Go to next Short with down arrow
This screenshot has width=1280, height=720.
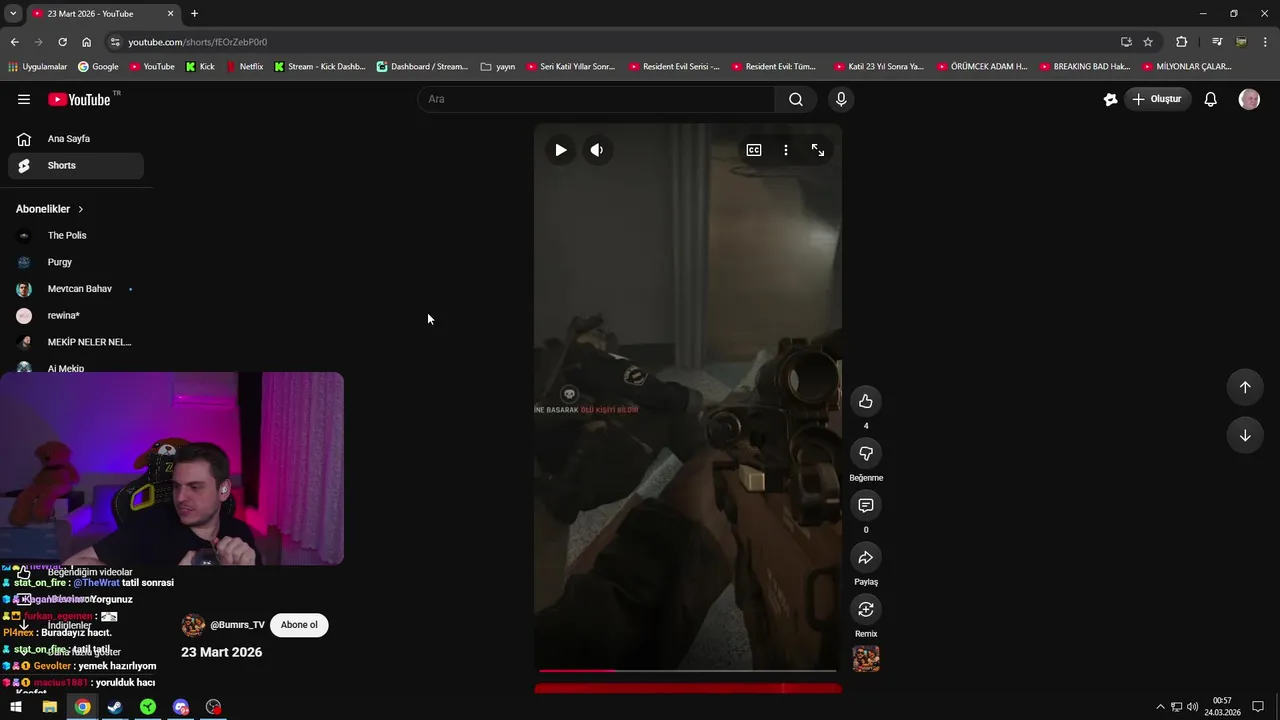(1245, 435)
